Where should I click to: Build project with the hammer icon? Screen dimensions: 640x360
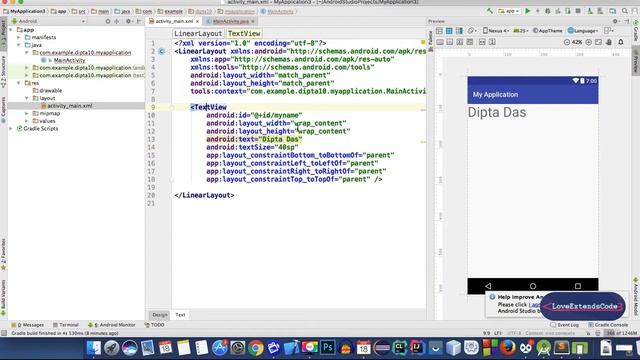489,11
